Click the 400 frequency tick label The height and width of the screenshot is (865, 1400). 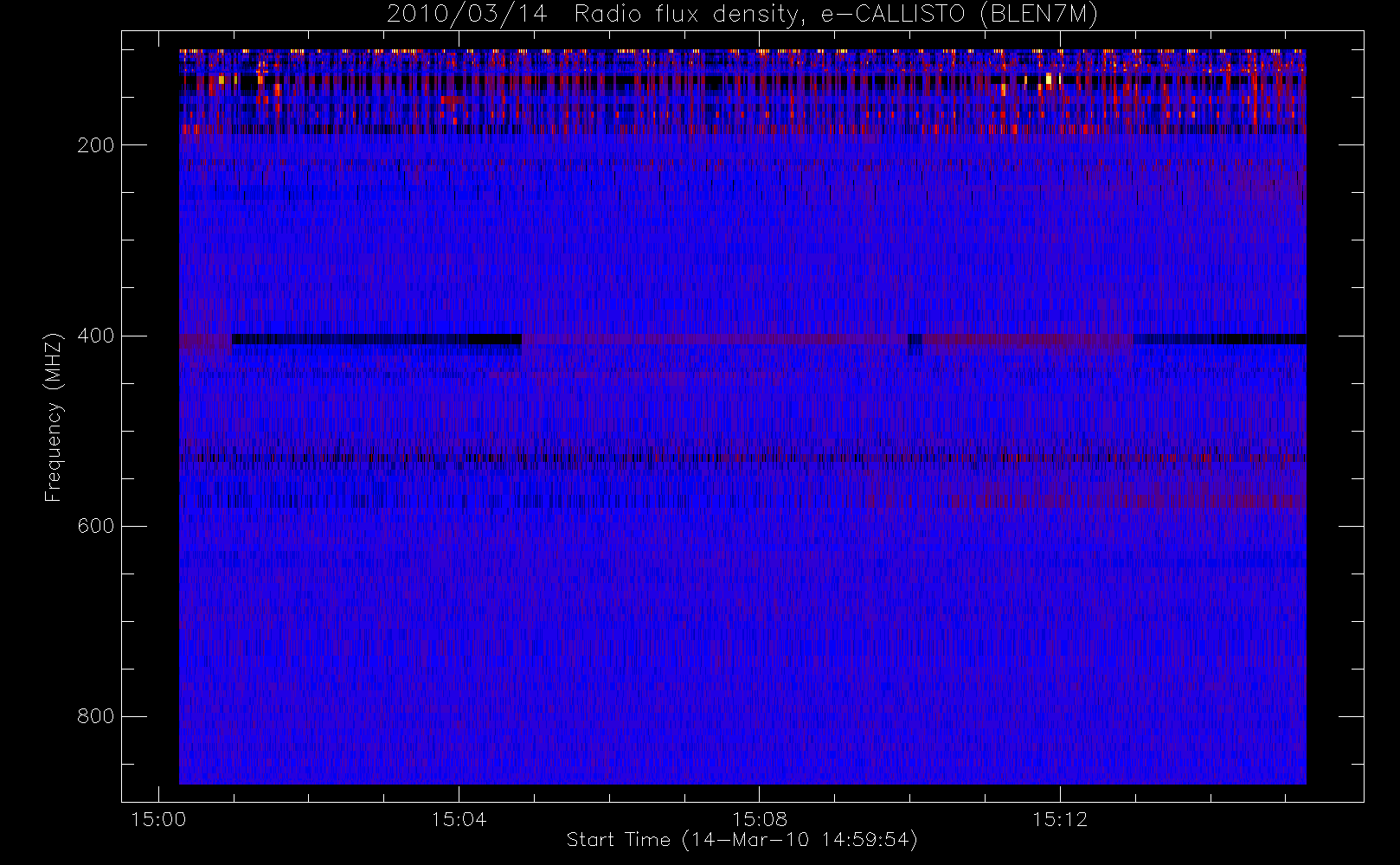[95, 336]
